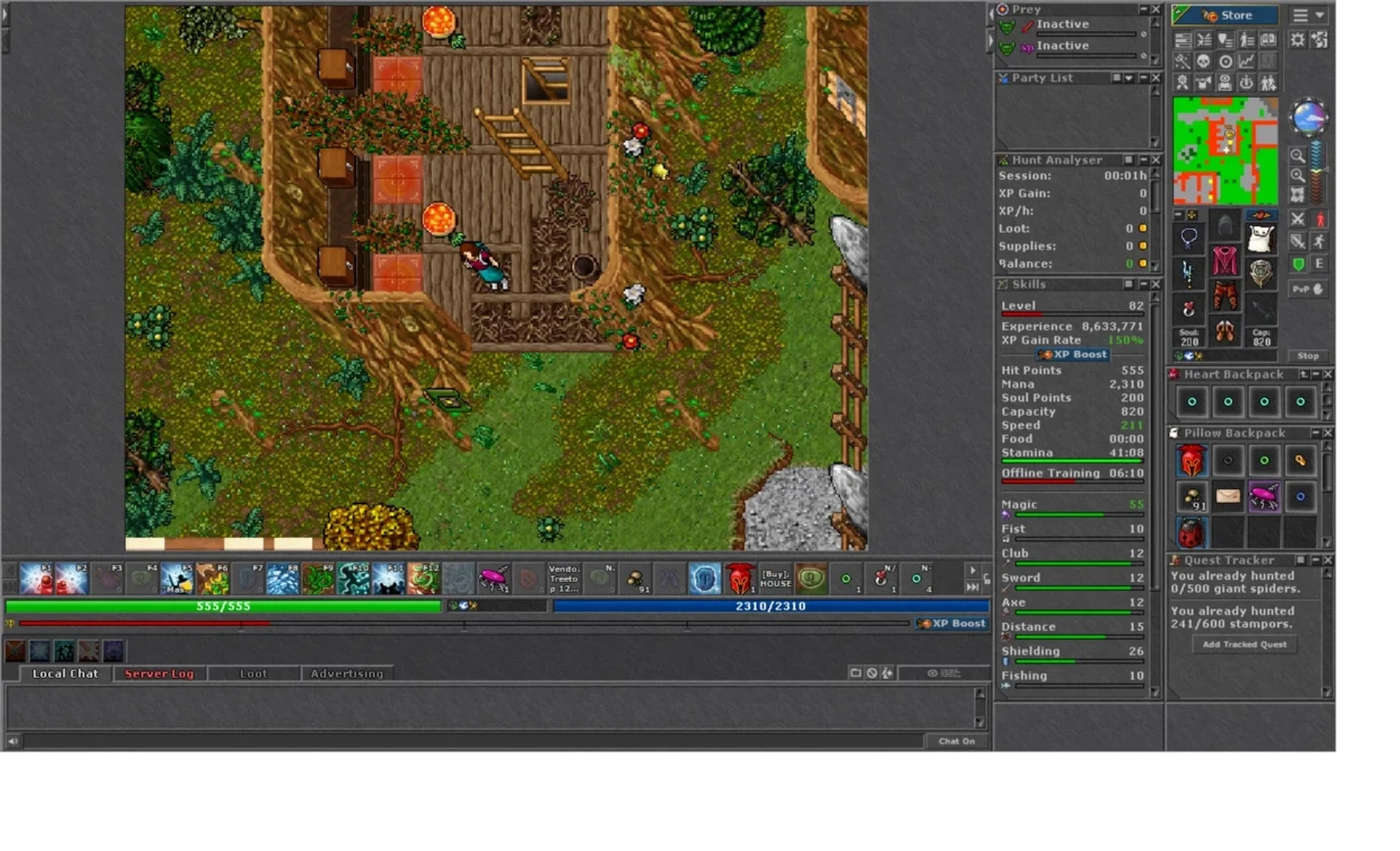Toggle the action bar lock icon
Image resolution: width=1400 pixels, height=851 pixels.
(986, 580)
